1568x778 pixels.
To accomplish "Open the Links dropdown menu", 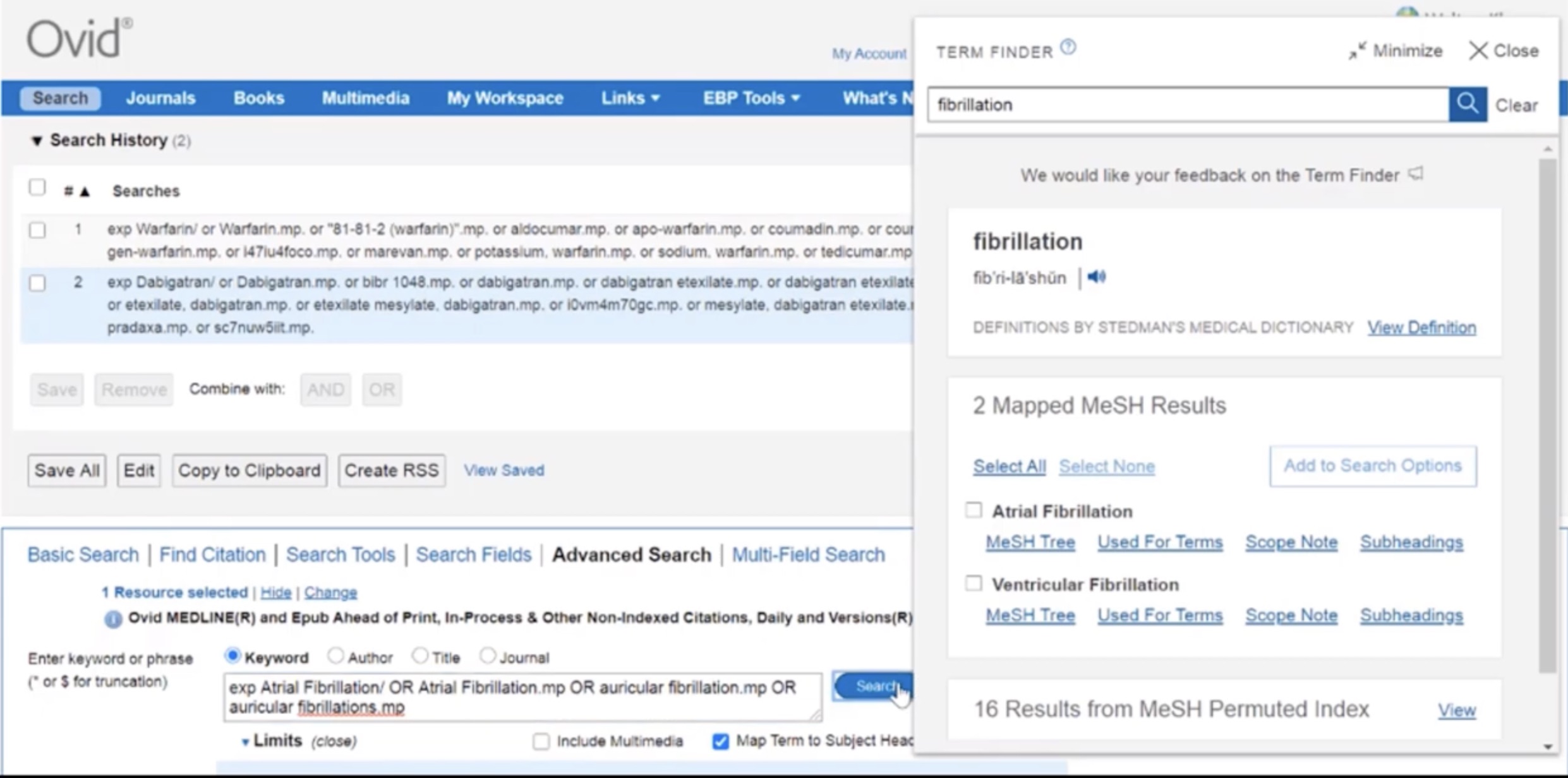I will click(x=630, y=98).
